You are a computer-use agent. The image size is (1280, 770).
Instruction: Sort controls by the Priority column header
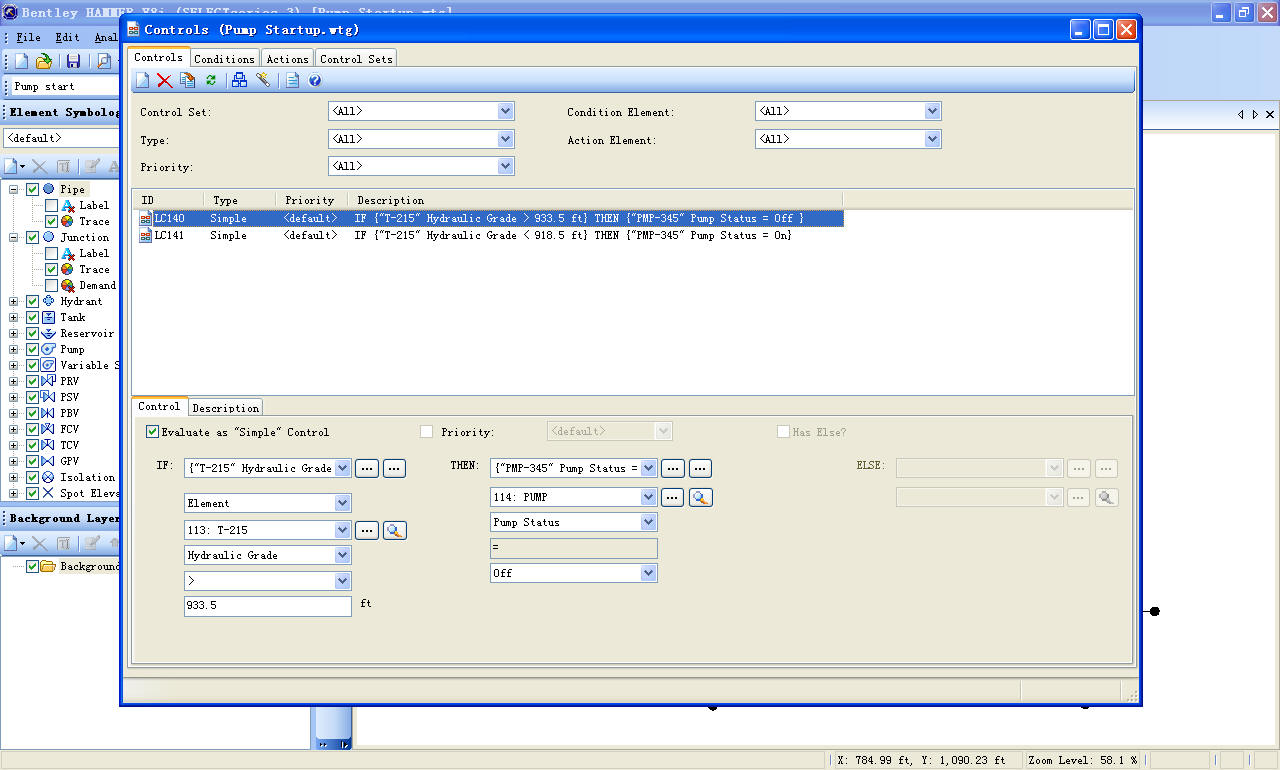pos(311,200)
